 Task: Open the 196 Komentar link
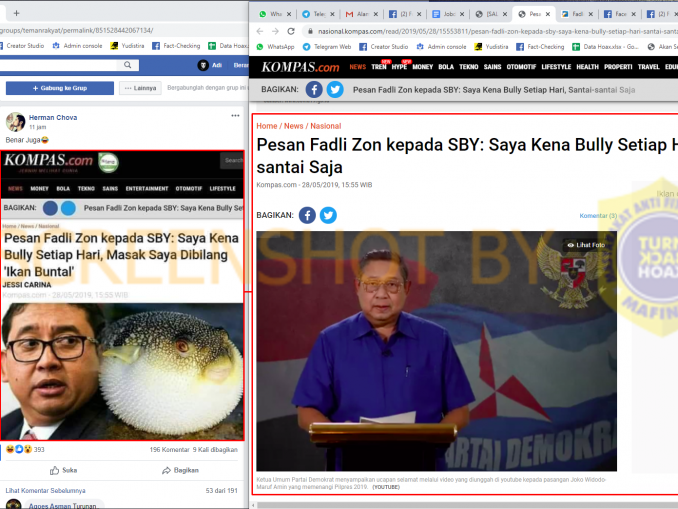tap(170, 450)
